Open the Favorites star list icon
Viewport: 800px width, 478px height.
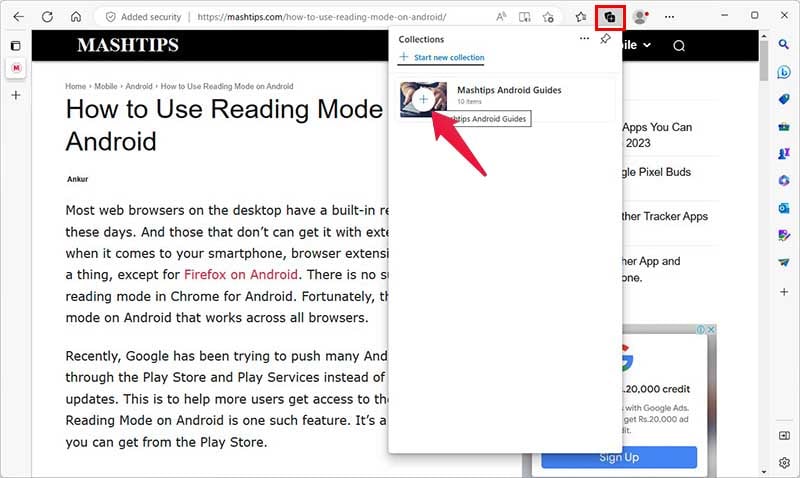click(x=581, y=17)
